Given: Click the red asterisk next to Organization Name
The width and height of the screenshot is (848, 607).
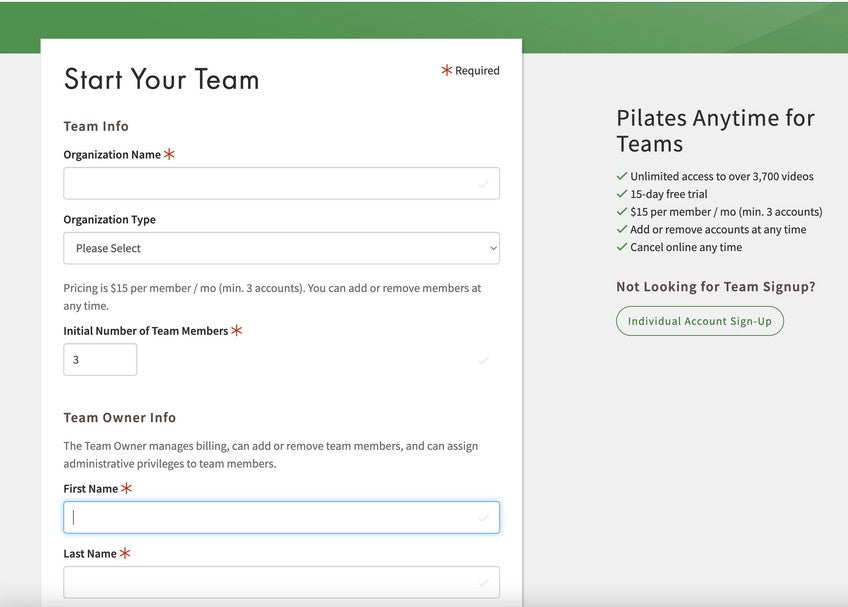Looking at the screenshot, I should click(169, 154).
